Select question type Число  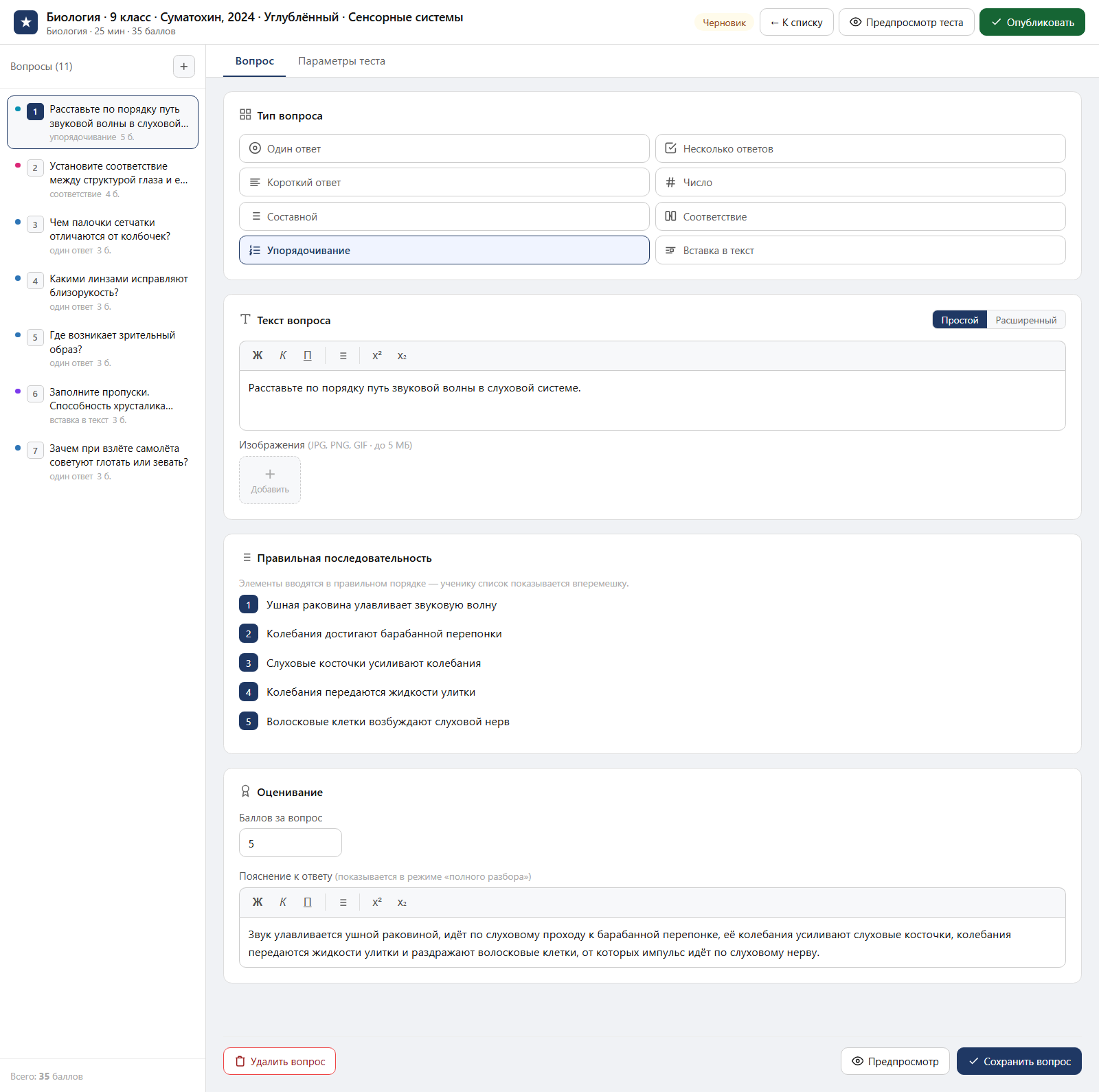tap(860, 182)
